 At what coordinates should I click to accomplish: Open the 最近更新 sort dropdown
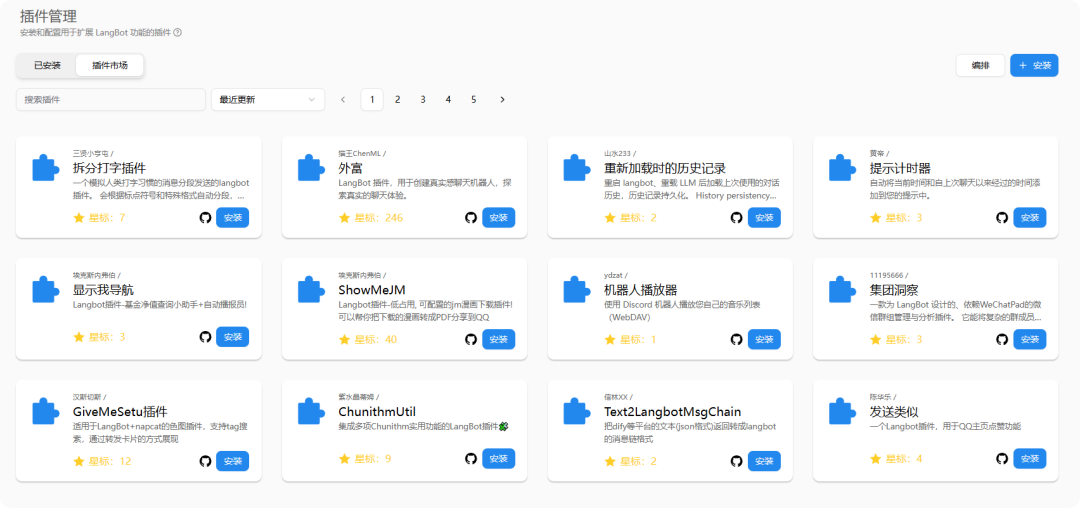click(268, 100)
